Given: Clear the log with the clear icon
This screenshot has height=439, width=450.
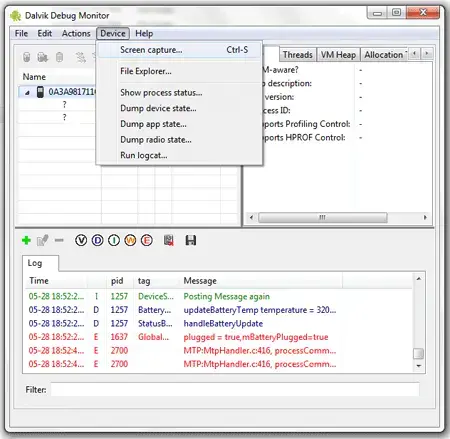Looking at the screenshot, I should click(169, 240).
